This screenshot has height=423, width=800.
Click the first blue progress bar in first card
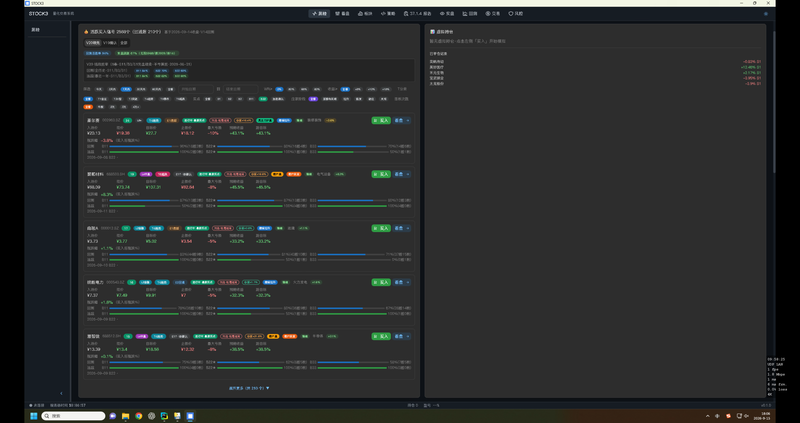(144, 146)
